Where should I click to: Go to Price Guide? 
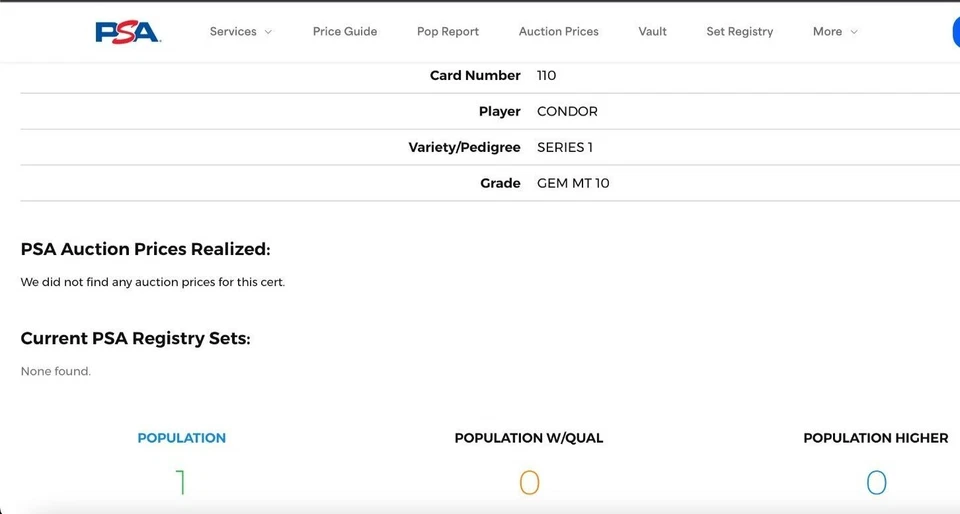[345, 32]
